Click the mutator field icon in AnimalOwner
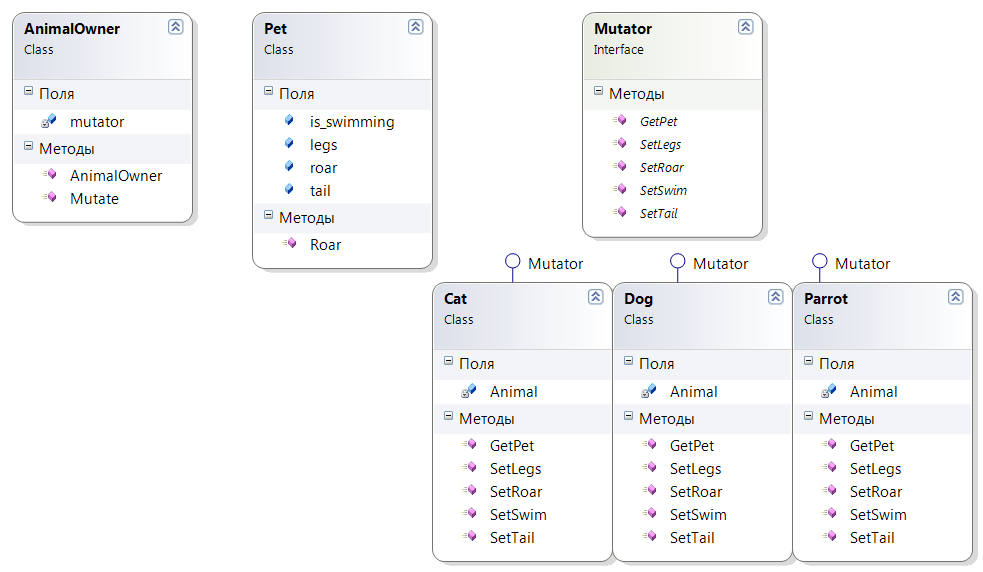The height and width of the screenshot is (572, 983). (48, 121)
